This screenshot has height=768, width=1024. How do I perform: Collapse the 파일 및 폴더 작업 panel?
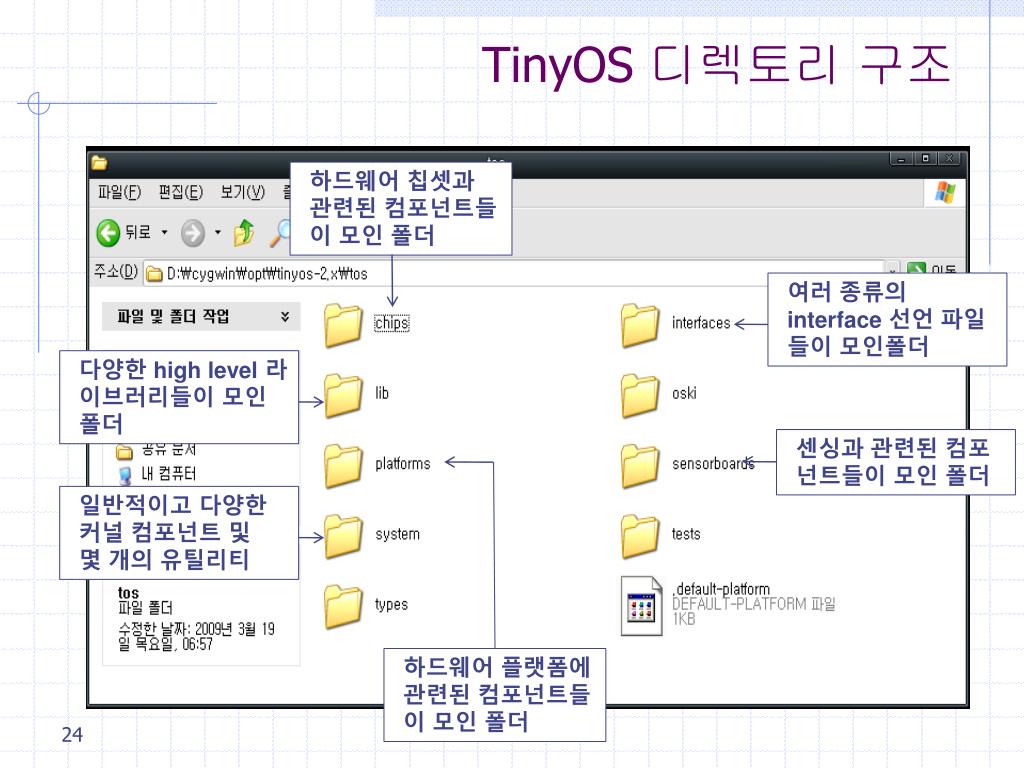click(285, 317)
